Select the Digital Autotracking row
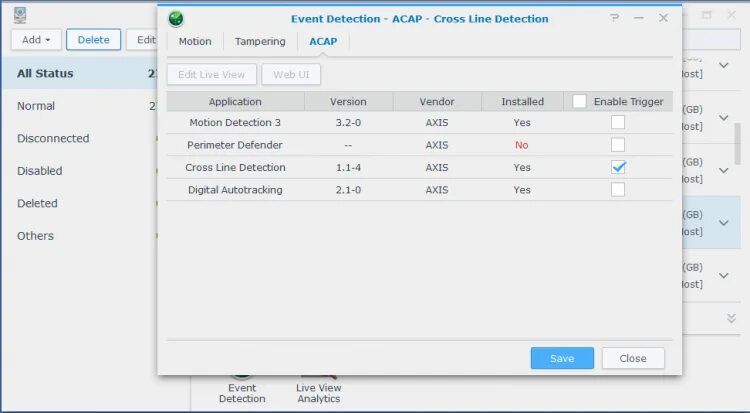The width and height of the screenshot is (750, 413). point(419,190)
